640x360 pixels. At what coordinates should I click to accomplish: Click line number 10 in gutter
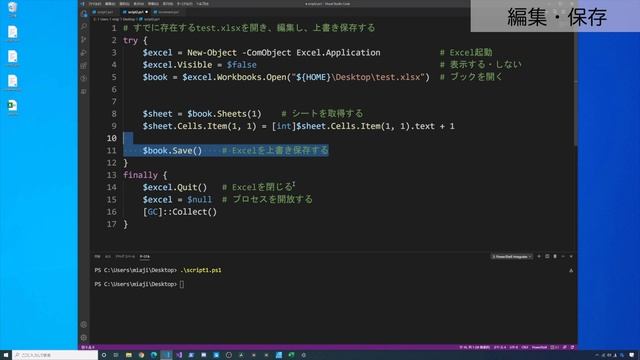coord(111,138)
